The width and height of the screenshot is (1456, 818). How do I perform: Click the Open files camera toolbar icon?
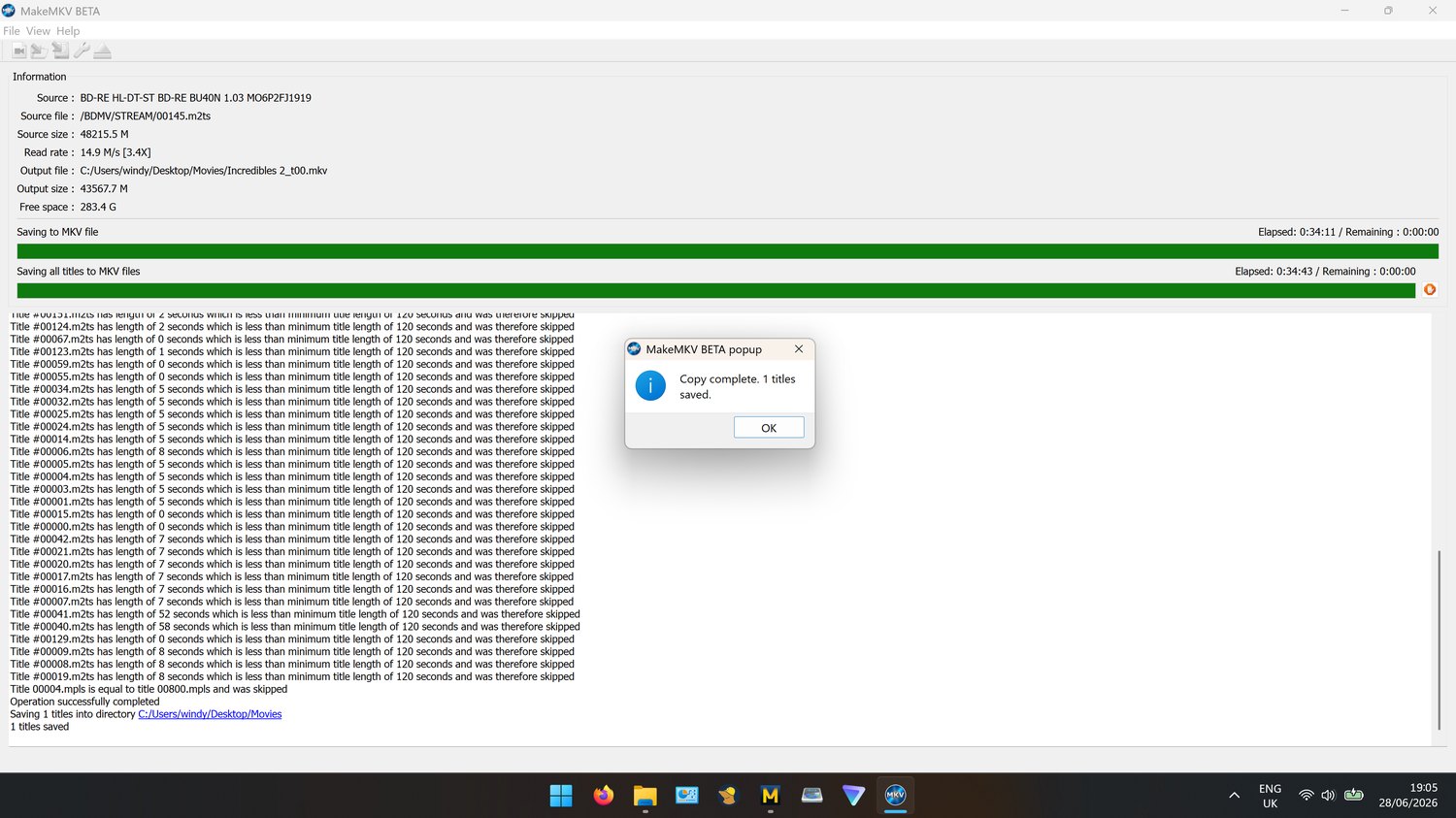click(18, 50)
